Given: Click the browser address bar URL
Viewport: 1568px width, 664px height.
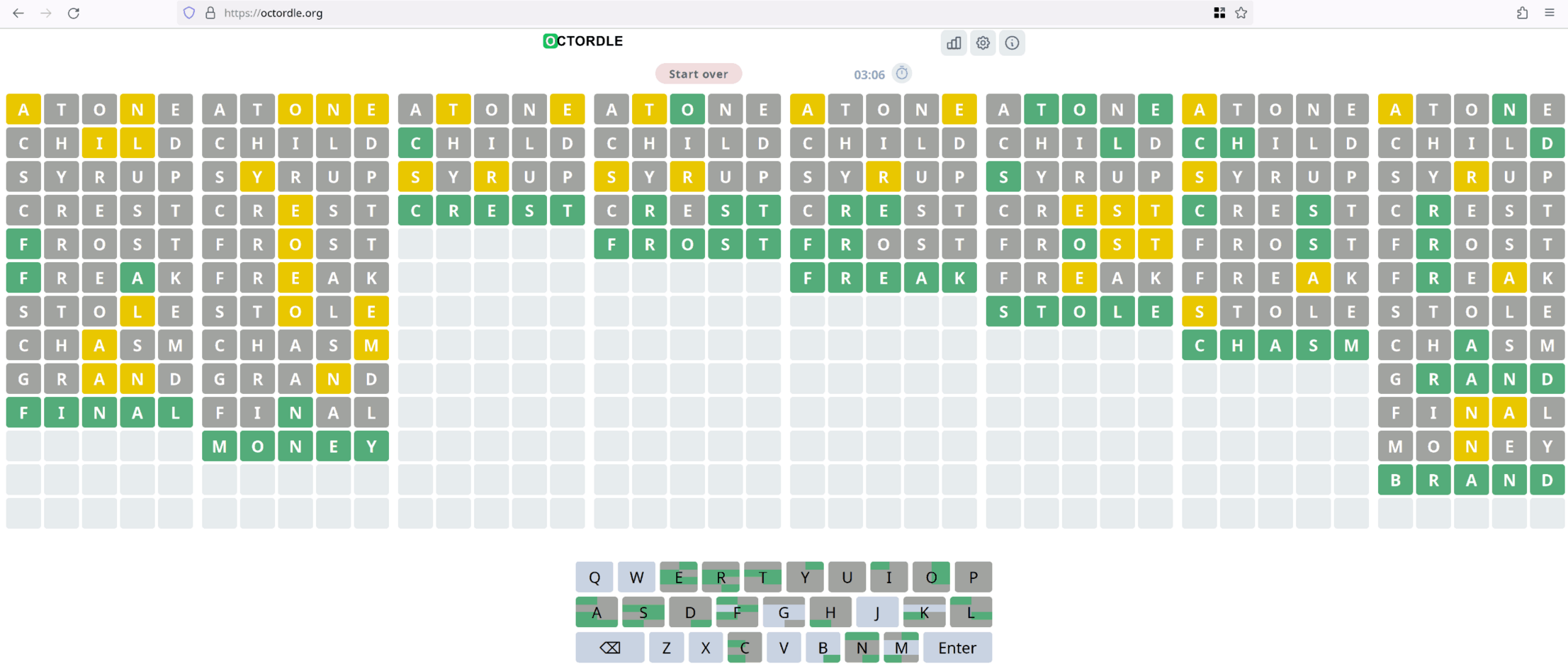Looking at the screenshot, I should (273, 13).
